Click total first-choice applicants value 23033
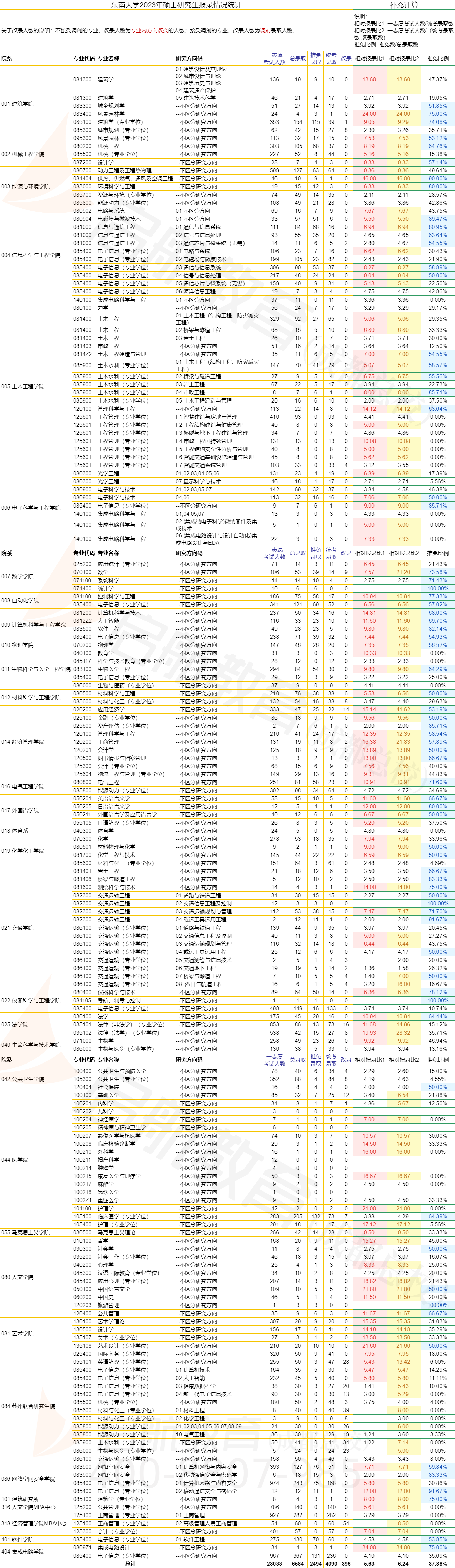455x1568 pixels. coord(274,1563)
